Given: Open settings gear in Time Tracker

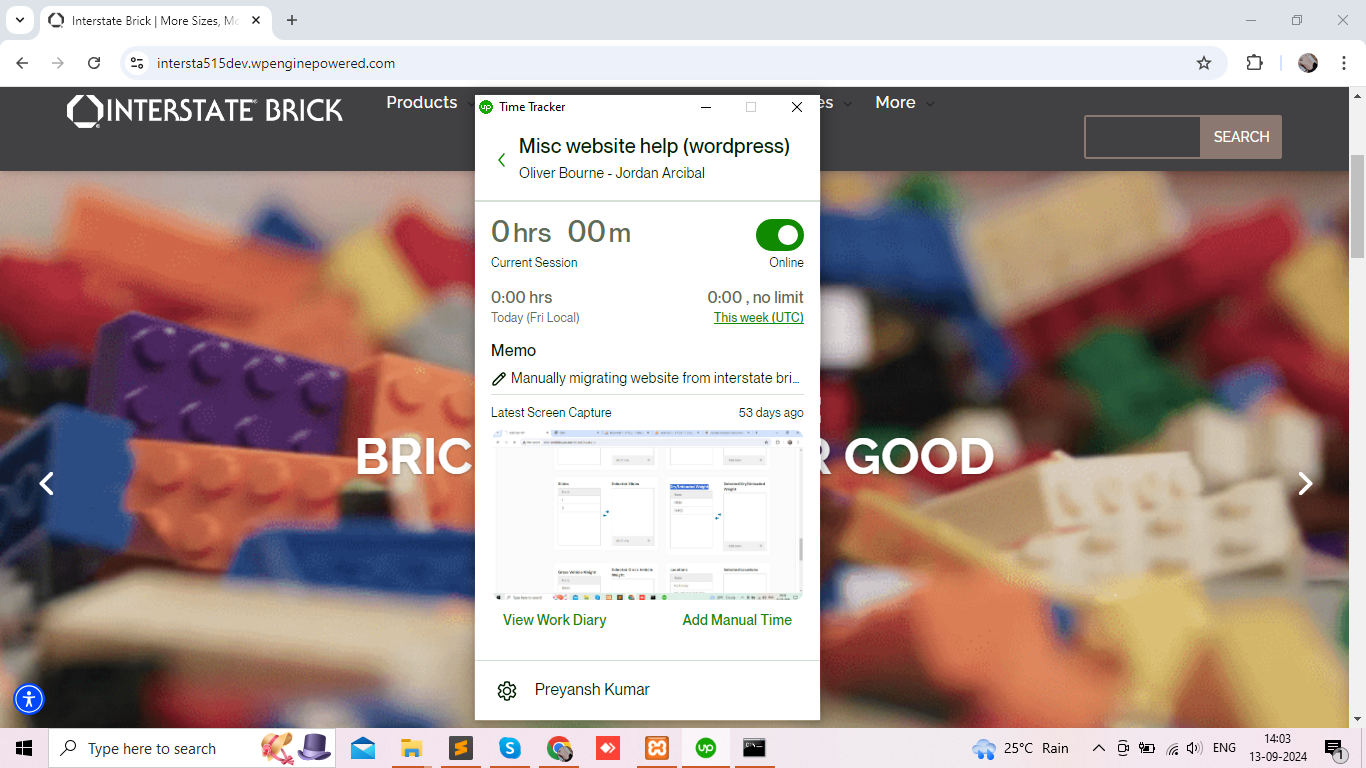Looking at the screenshot, I should coord(507,691).
